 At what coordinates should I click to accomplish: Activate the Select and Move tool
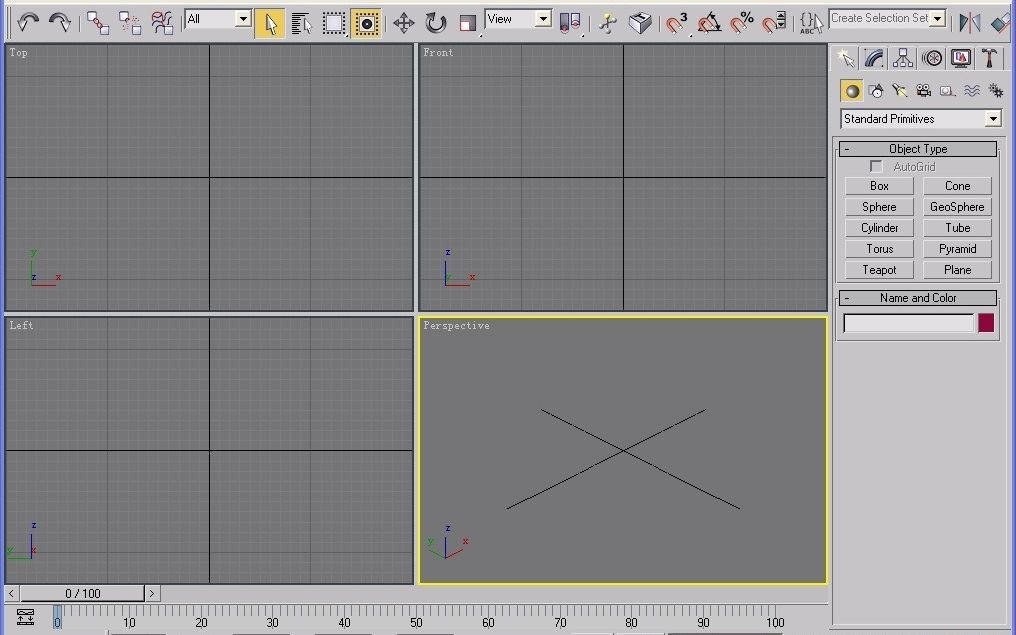pyautogui.click(x=404, y=18)
